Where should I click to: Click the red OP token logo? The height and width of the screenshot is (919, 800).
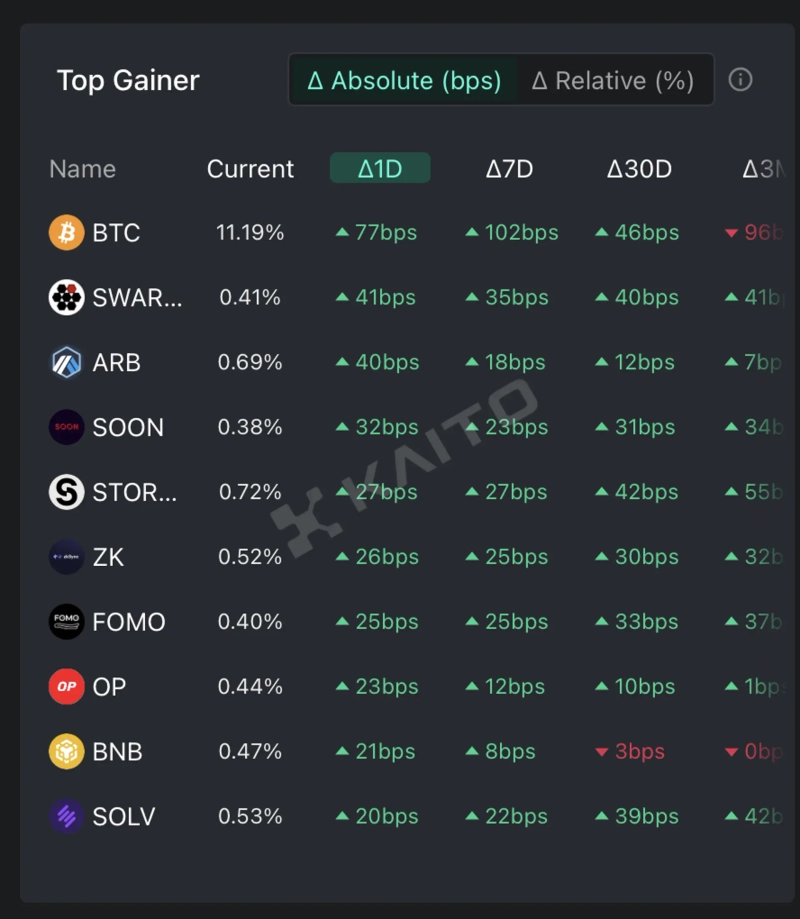(67, 687)
